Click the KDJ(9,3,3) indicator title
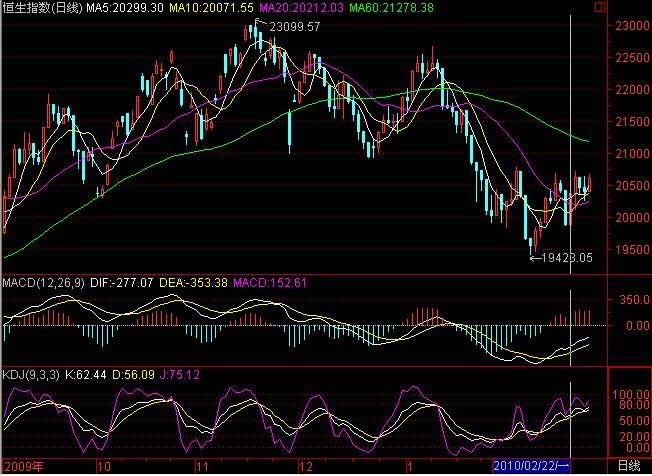Image resolution: width=652 pixels, height=476 pixels. click(x=31, y=375)
